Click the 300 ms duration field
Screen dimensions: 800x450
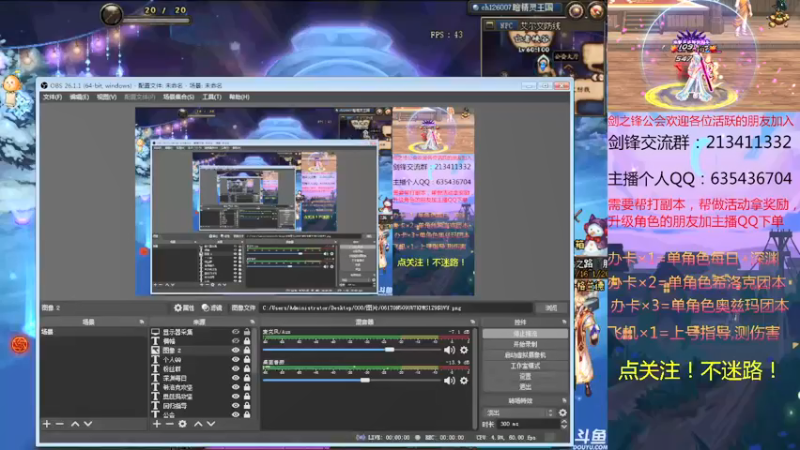point(528,424)
